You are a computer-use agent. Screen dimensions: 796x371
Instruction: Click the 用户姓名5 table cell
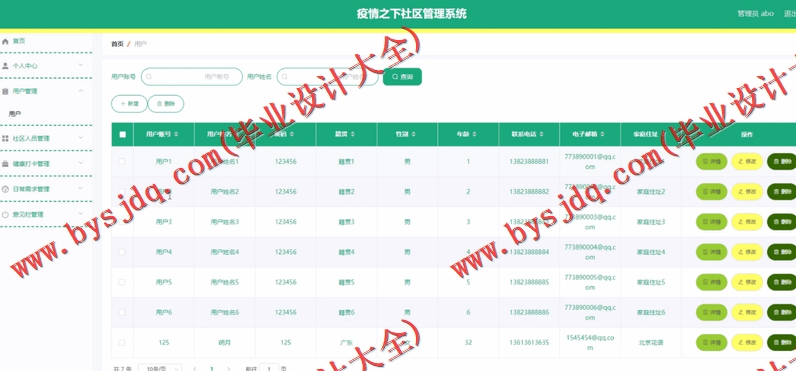(x=224, y=282)
